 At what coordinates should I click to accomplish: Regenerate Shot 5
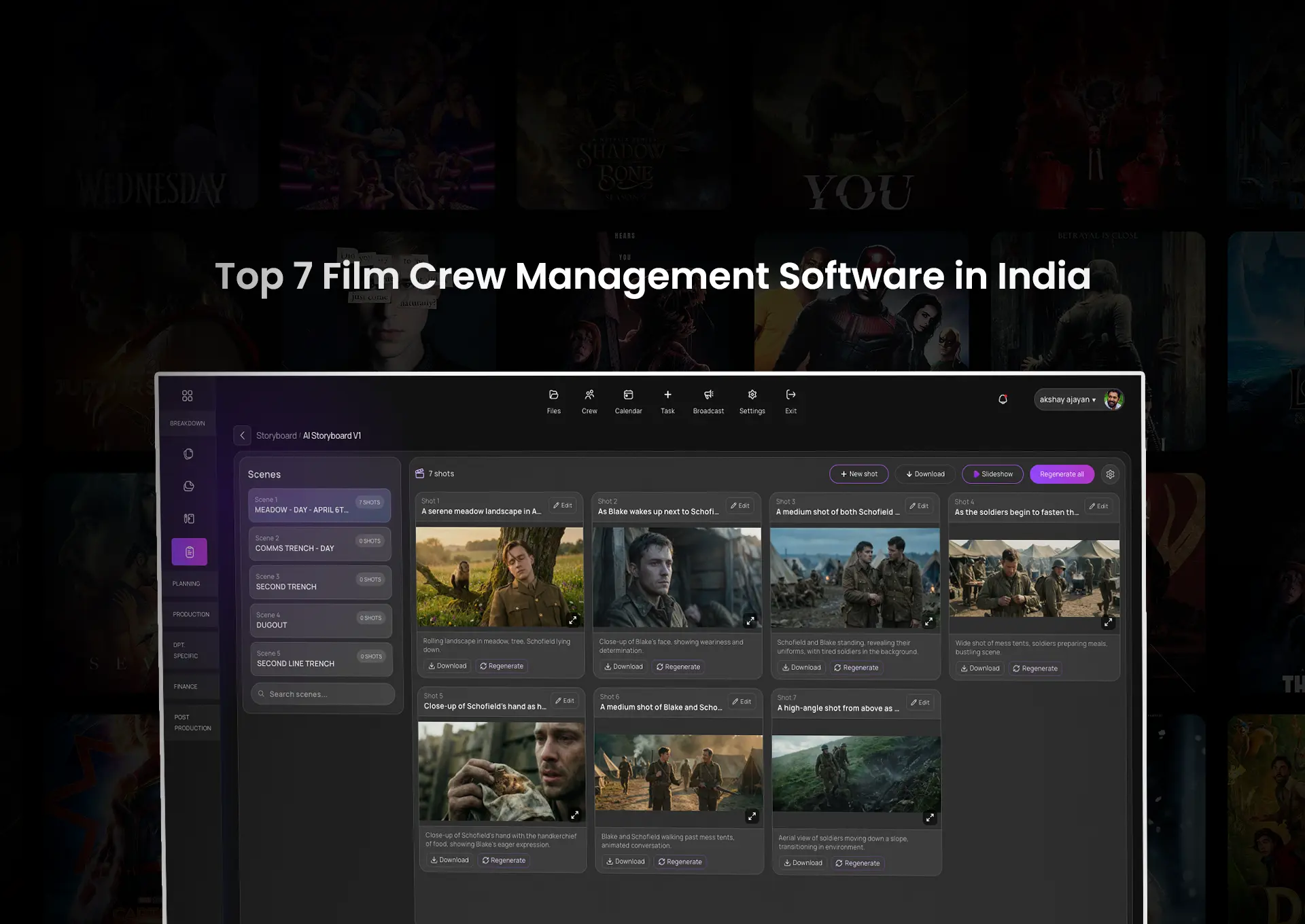tap(504, 860)
